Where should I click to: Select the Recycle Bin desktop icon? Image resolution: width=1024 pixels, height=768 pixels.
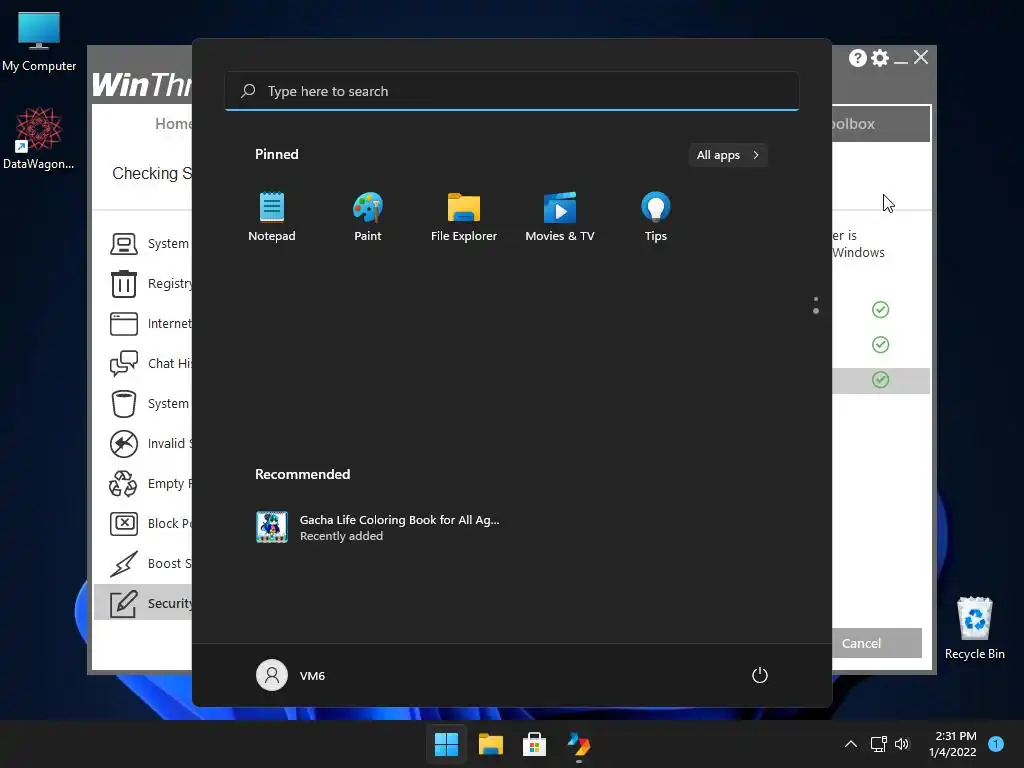point(974,628)
